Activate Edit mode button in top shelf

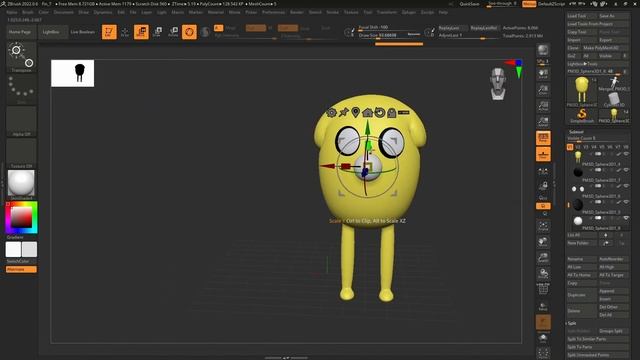109,32
